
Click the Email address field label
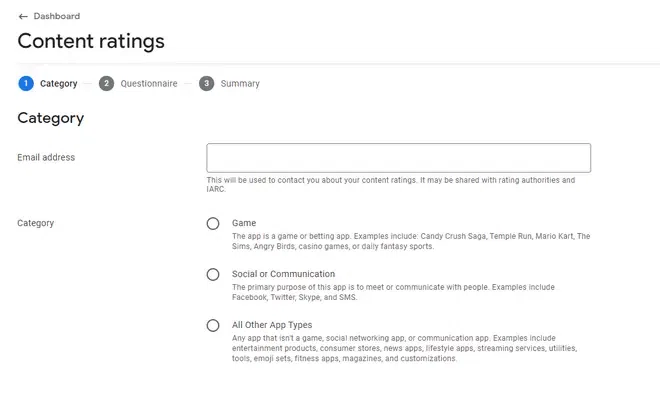tap(46, 157)
